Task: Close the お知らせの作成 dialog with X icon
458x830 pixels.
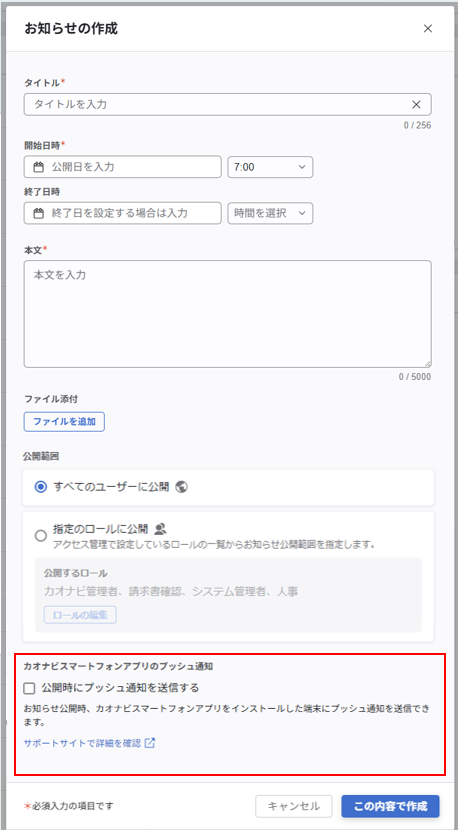Action: pyautogui.click(x=428, y=29)
